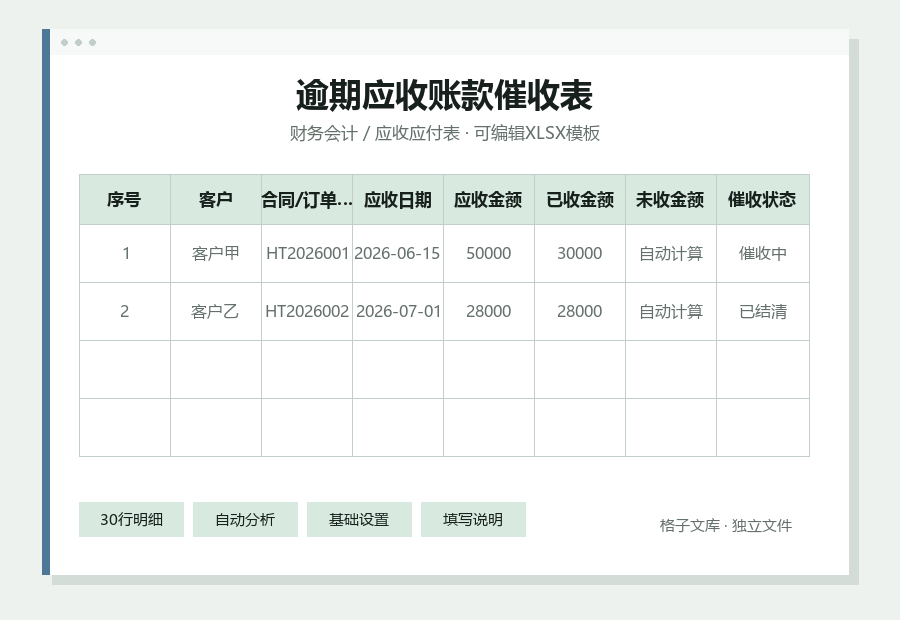The height and width of the screenshot is (620, 900).
Task: Select the 应收金额 column header
Action: 488,200
